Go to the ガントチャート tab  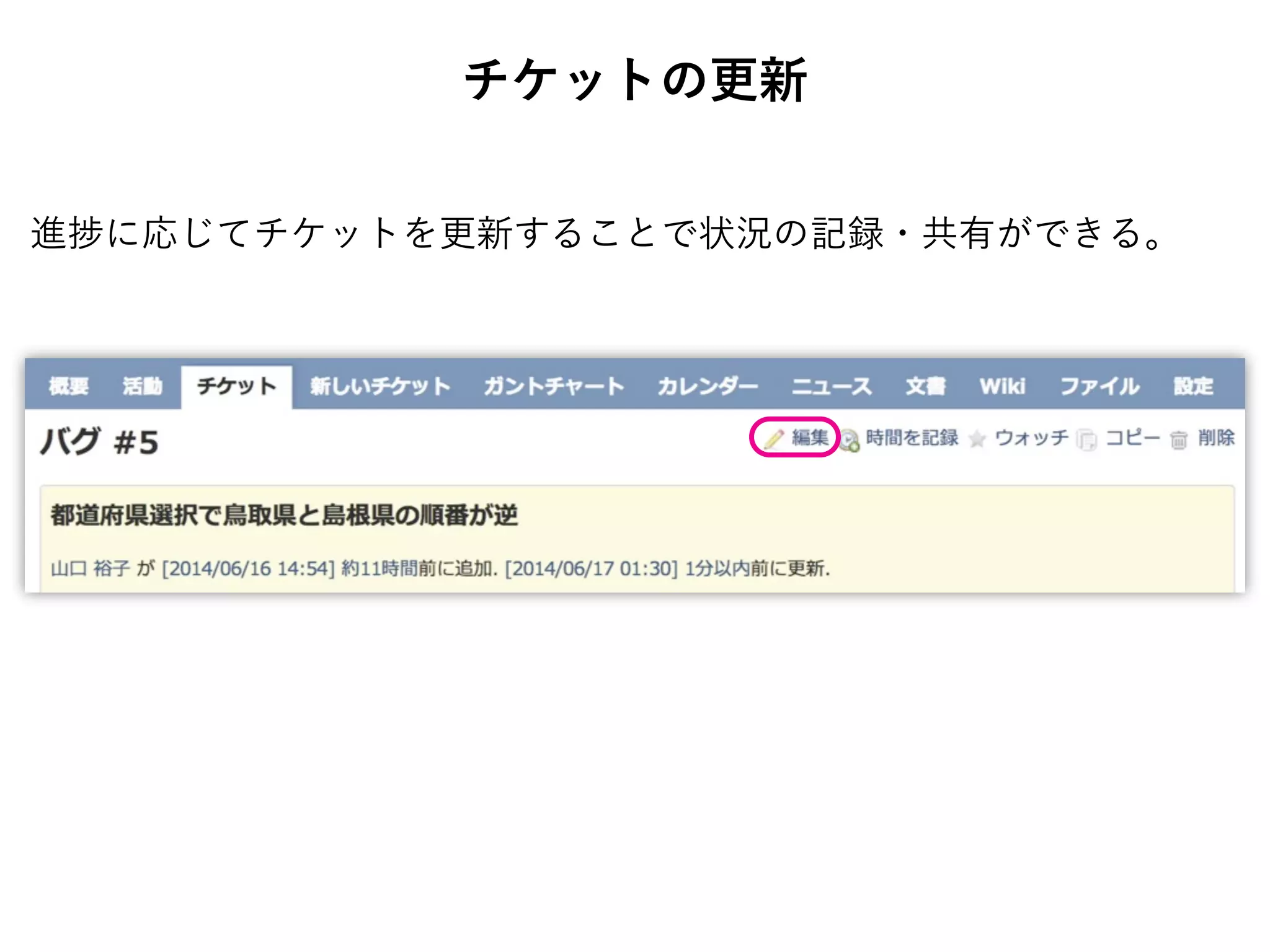(554, 387)
